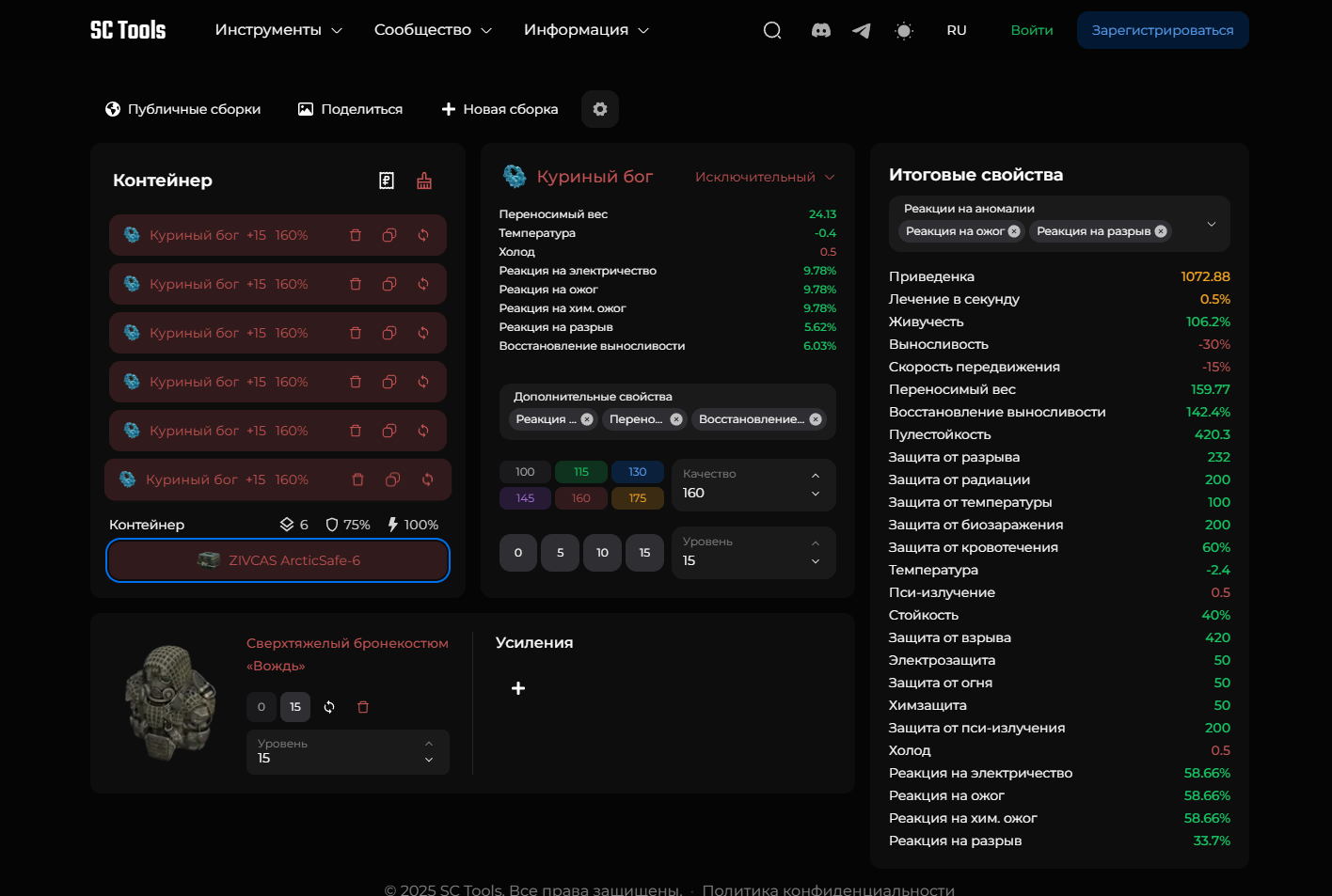The height and width of the screenshot is (896, 1332).
Task: Open the search icon in header
Action: tap(772, 30)
